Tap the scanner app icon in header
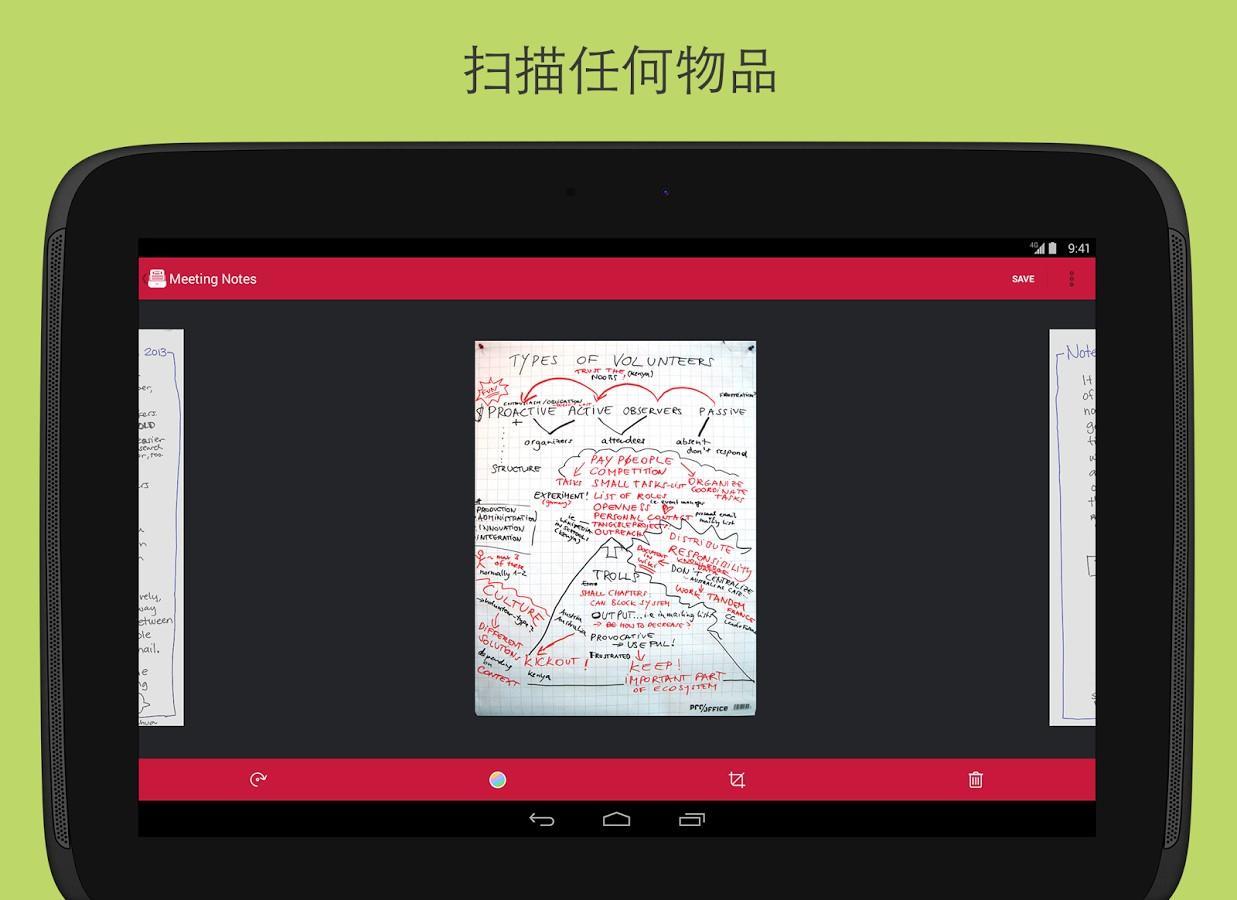 point(157,279)
